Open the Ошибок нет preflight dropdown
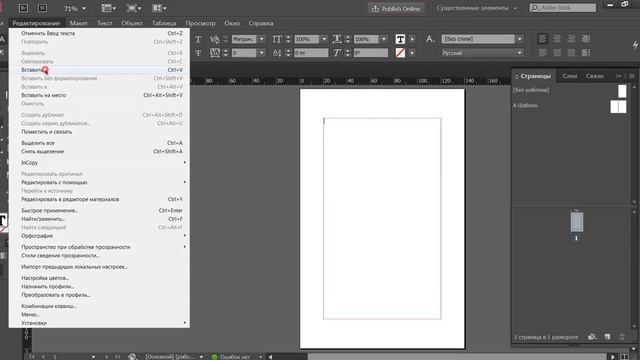640x360 pixels. [x=260, y=357]
